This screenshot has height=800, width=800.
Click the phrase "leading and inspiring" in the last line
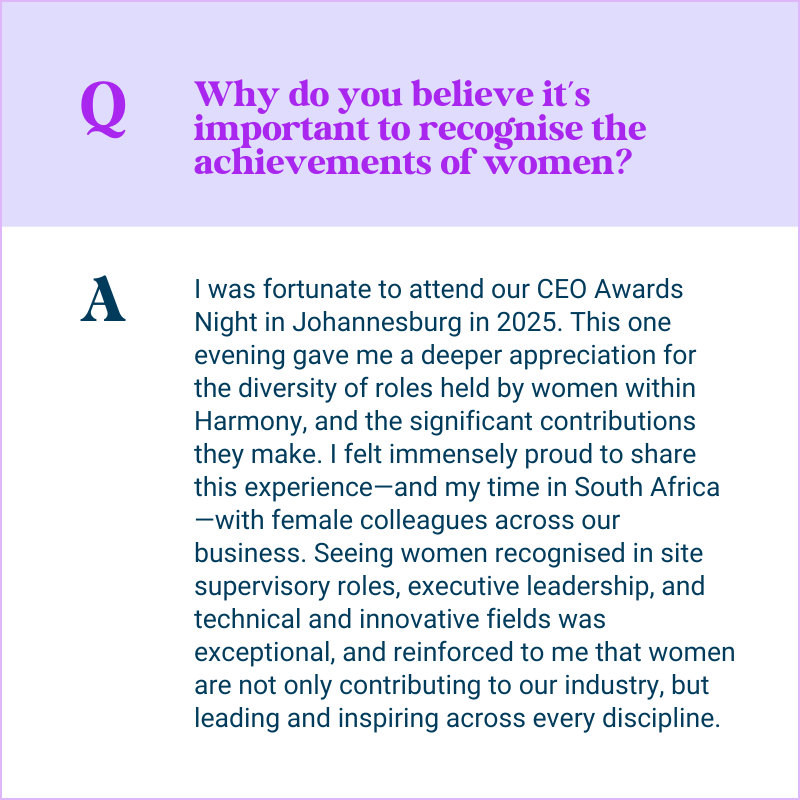pyautogui.click(x=297, y=718)
